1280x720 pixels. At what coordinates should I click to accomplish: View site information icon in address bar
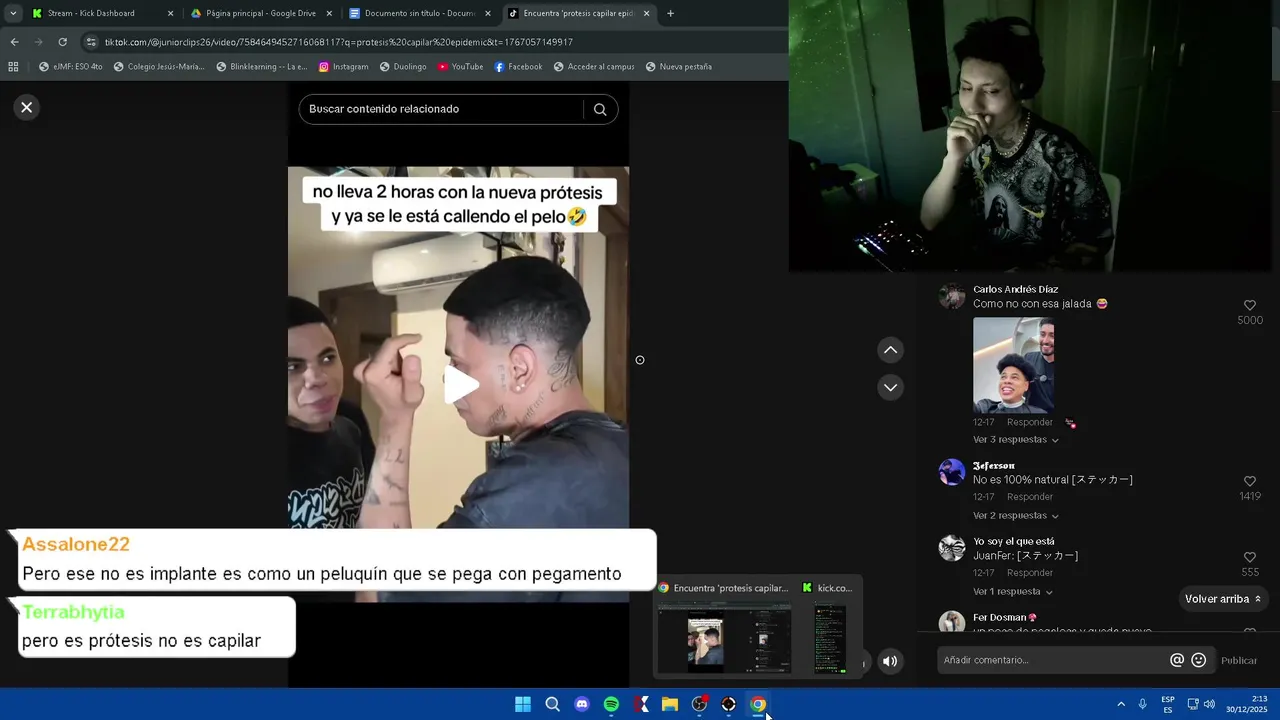(x=91, y=42)
